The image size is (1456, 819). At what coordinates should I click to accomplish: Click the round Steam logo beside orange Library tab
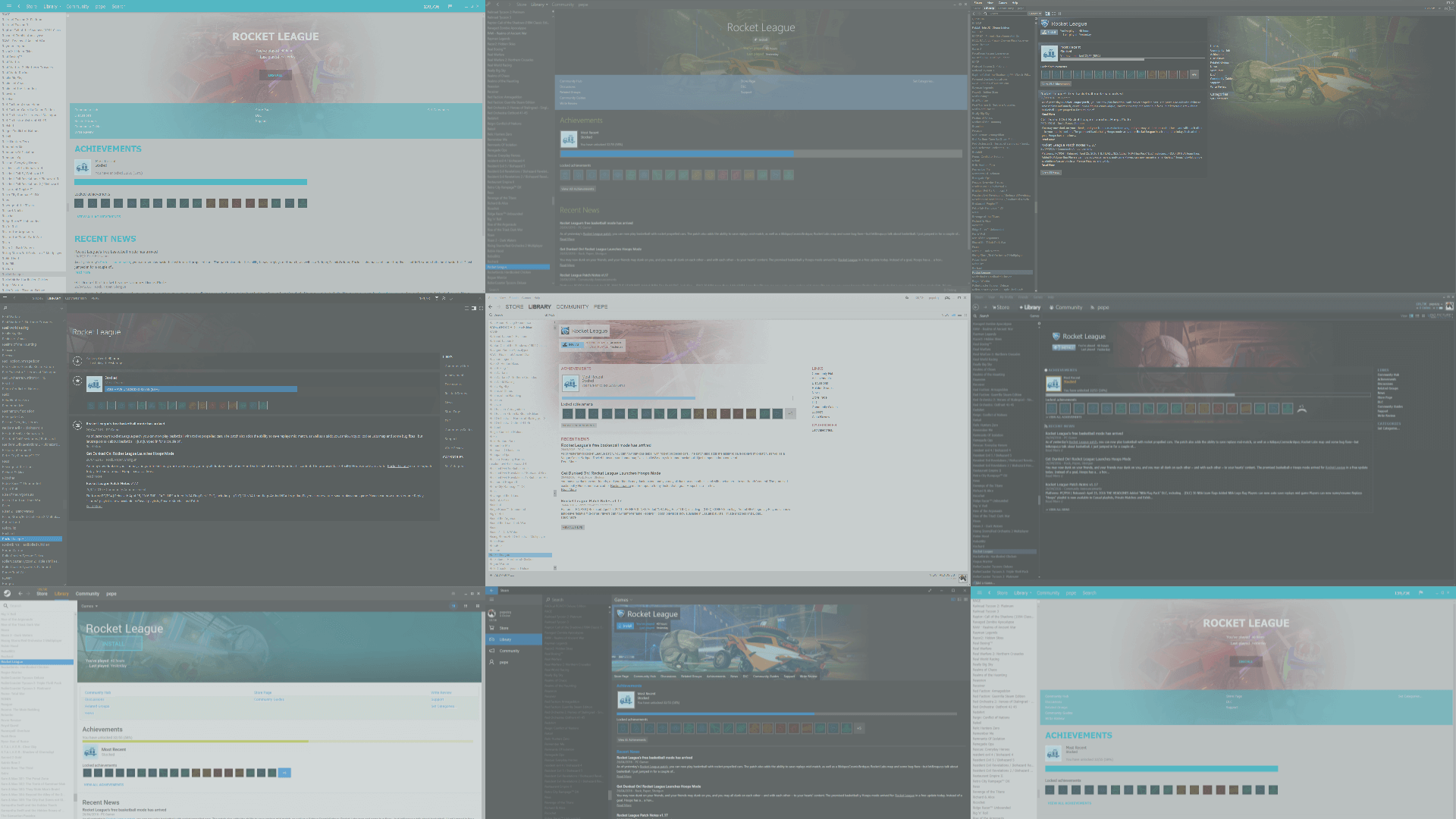[7, 594]
